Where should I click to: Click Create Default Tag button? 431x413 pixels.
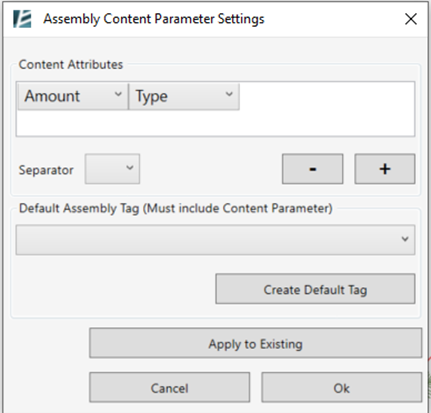click(315, 289)
